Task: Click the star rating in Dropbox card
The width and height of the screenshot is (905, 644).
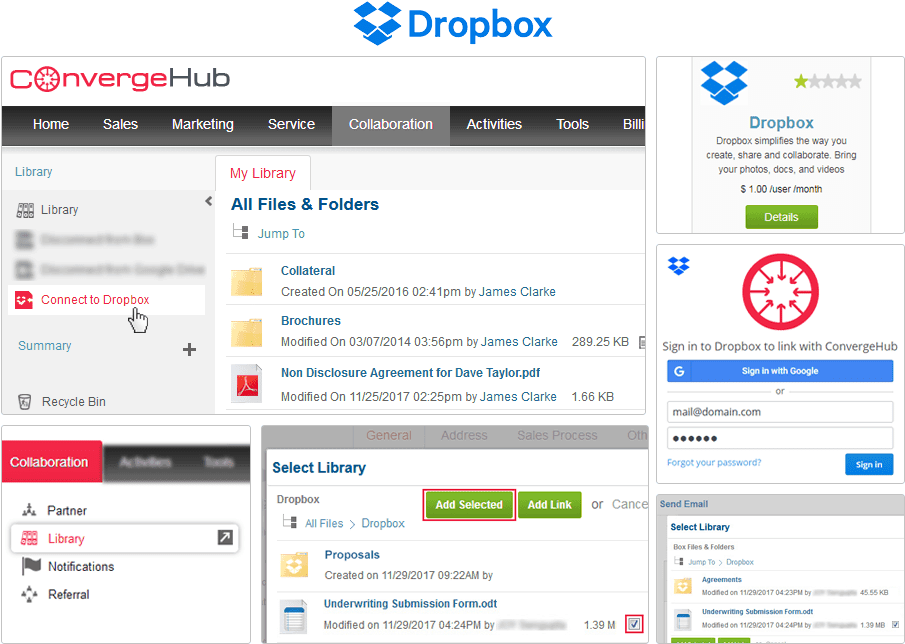Action: pos(828,81)
